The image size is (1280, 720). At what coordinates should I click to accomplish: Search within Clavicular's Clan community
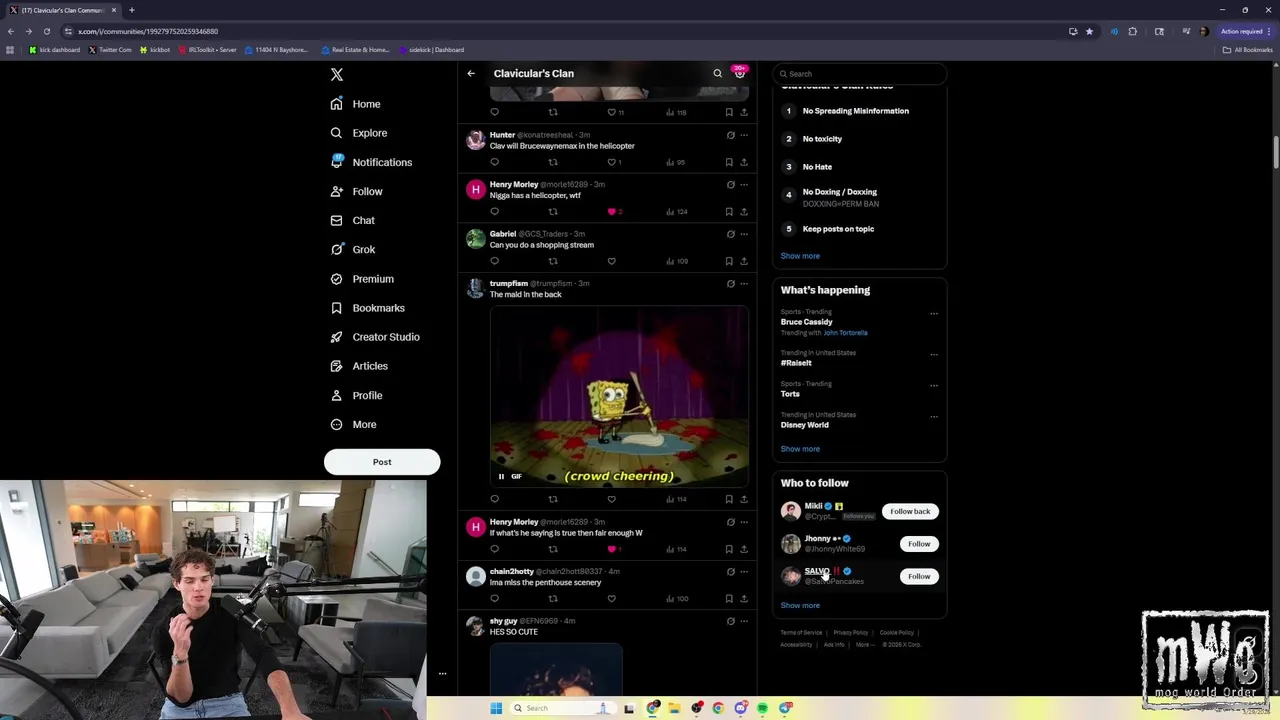(717, 73)
